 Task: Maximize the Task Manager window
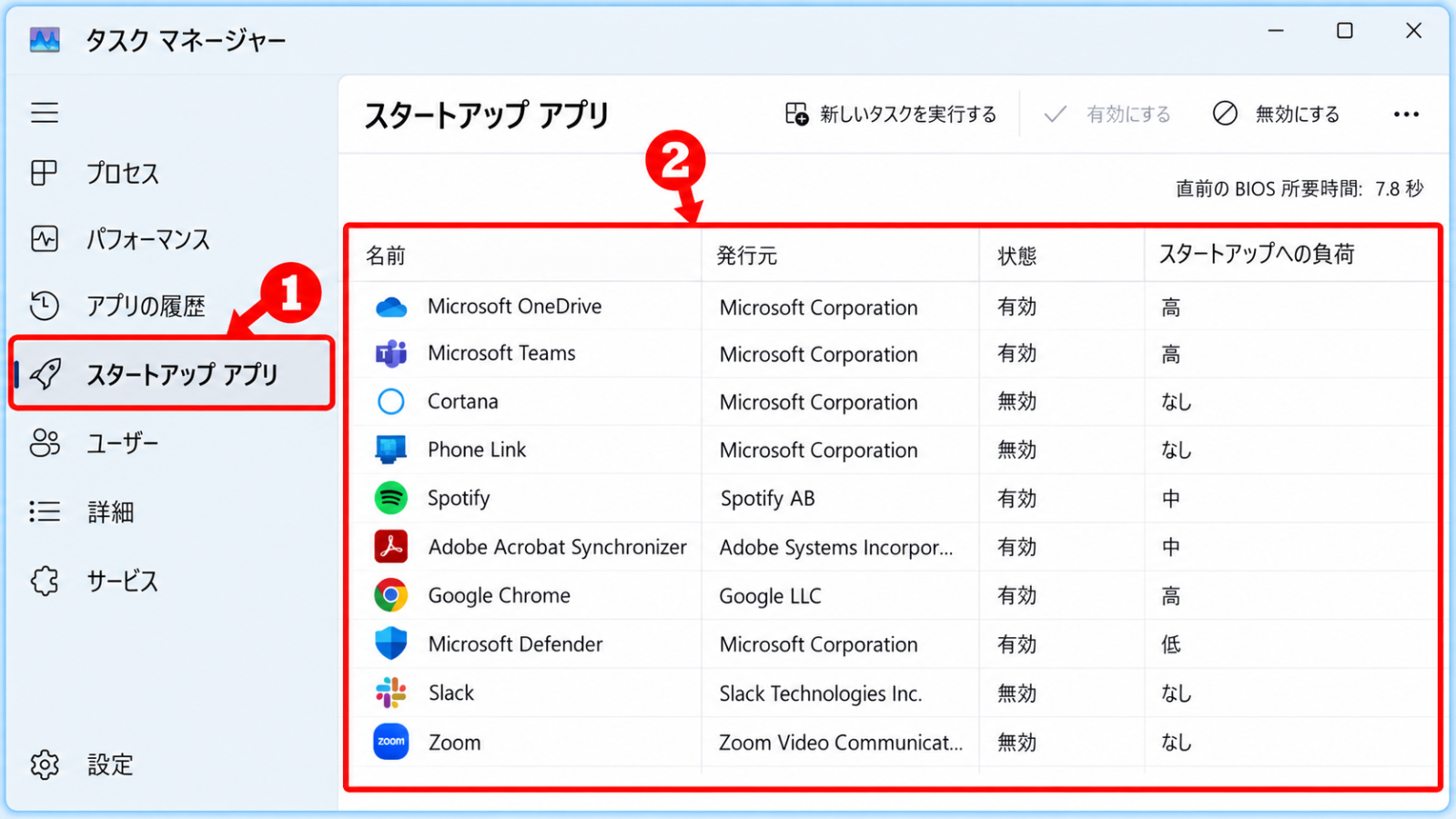tap(1344, 31)
